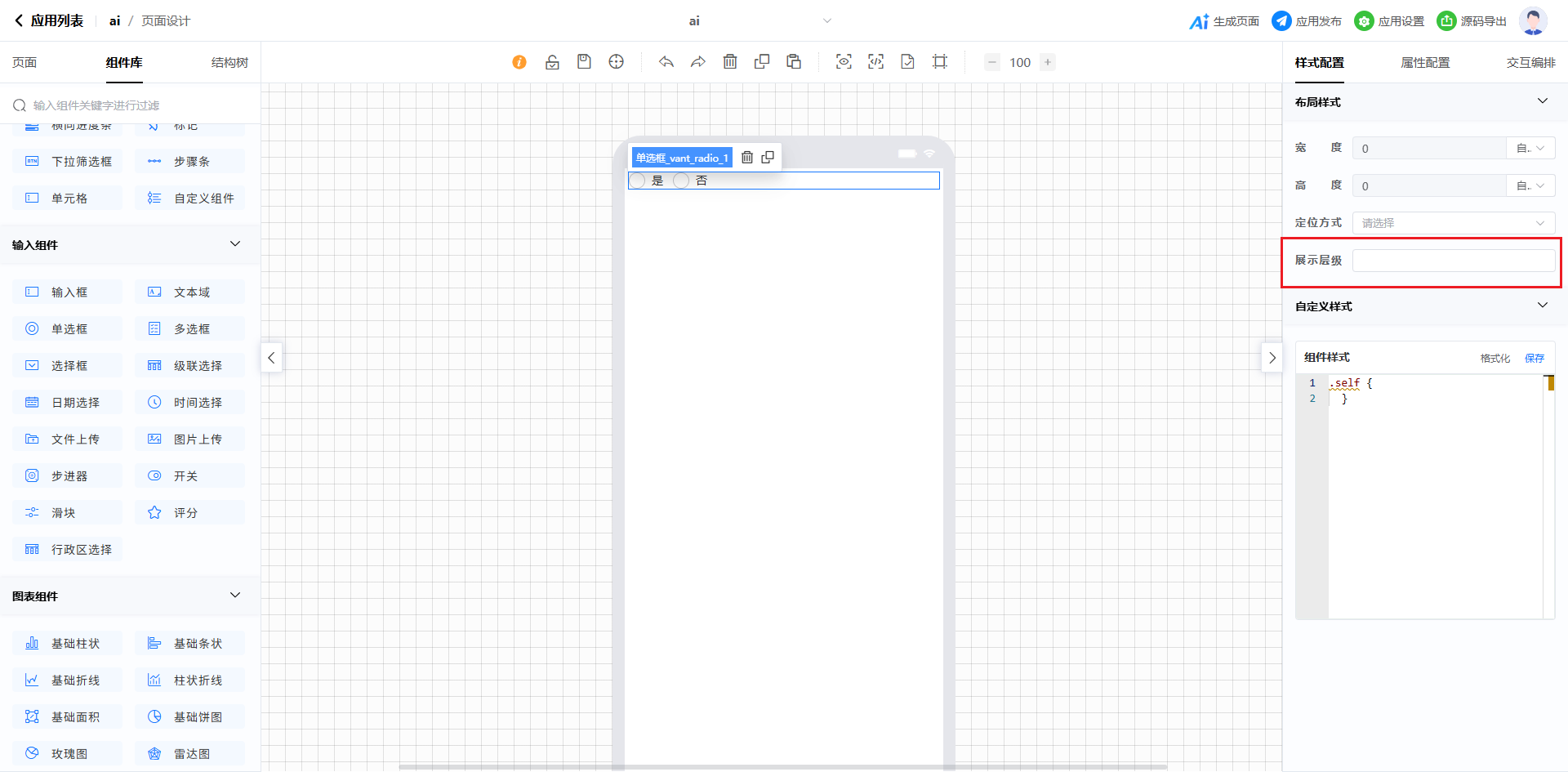Switch to the 结构树 tab
This screenshot has width=1568, height=772.
coord(229,63)
